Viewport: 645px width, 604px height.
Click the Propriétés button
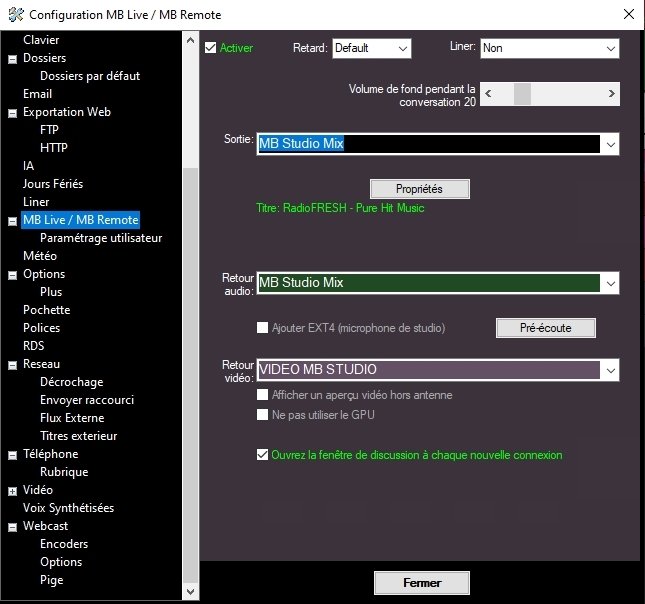point(419,189)
